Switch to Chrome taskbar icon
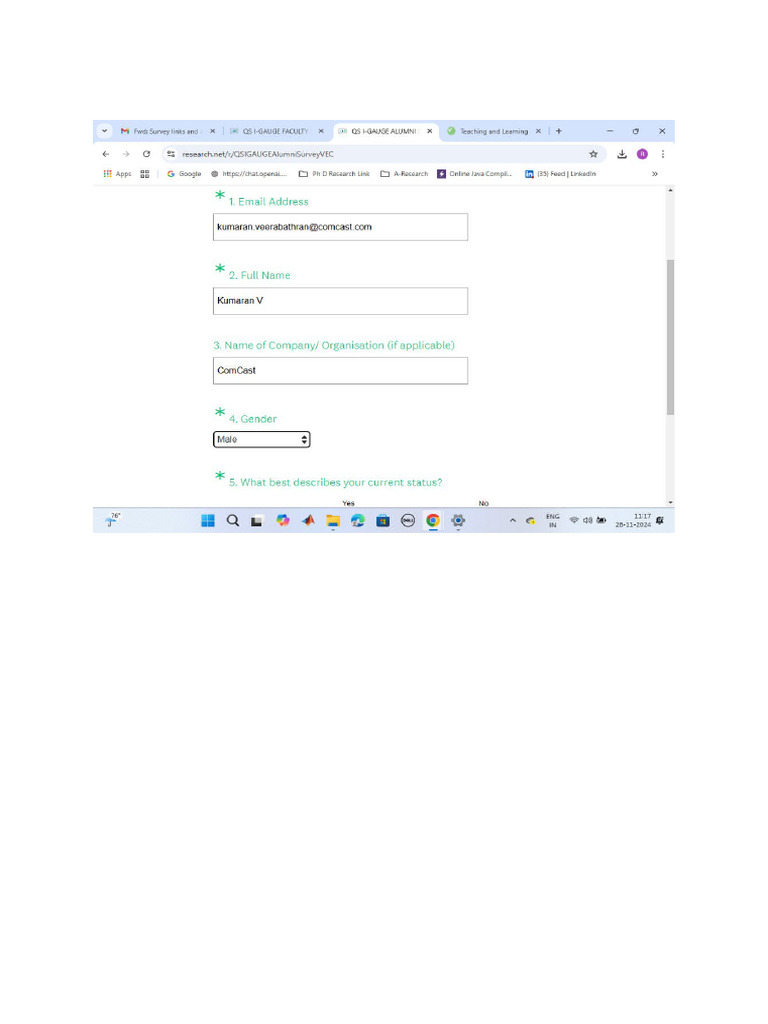 click(x=432, y=520)
